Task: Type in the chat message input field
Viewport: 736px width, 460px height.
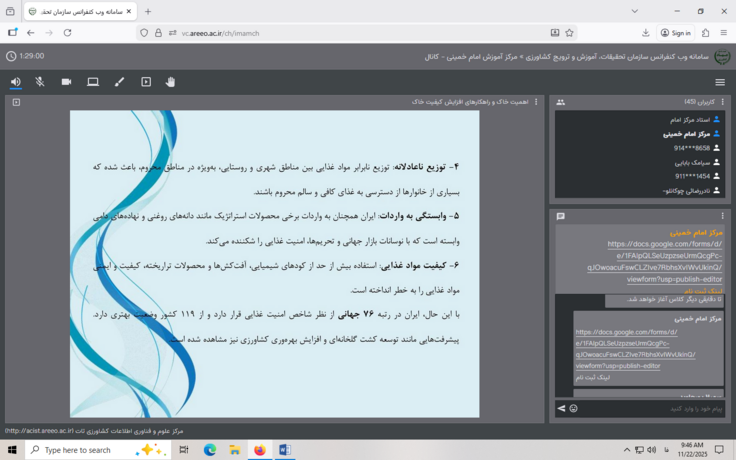Action: tap(650, 408)
